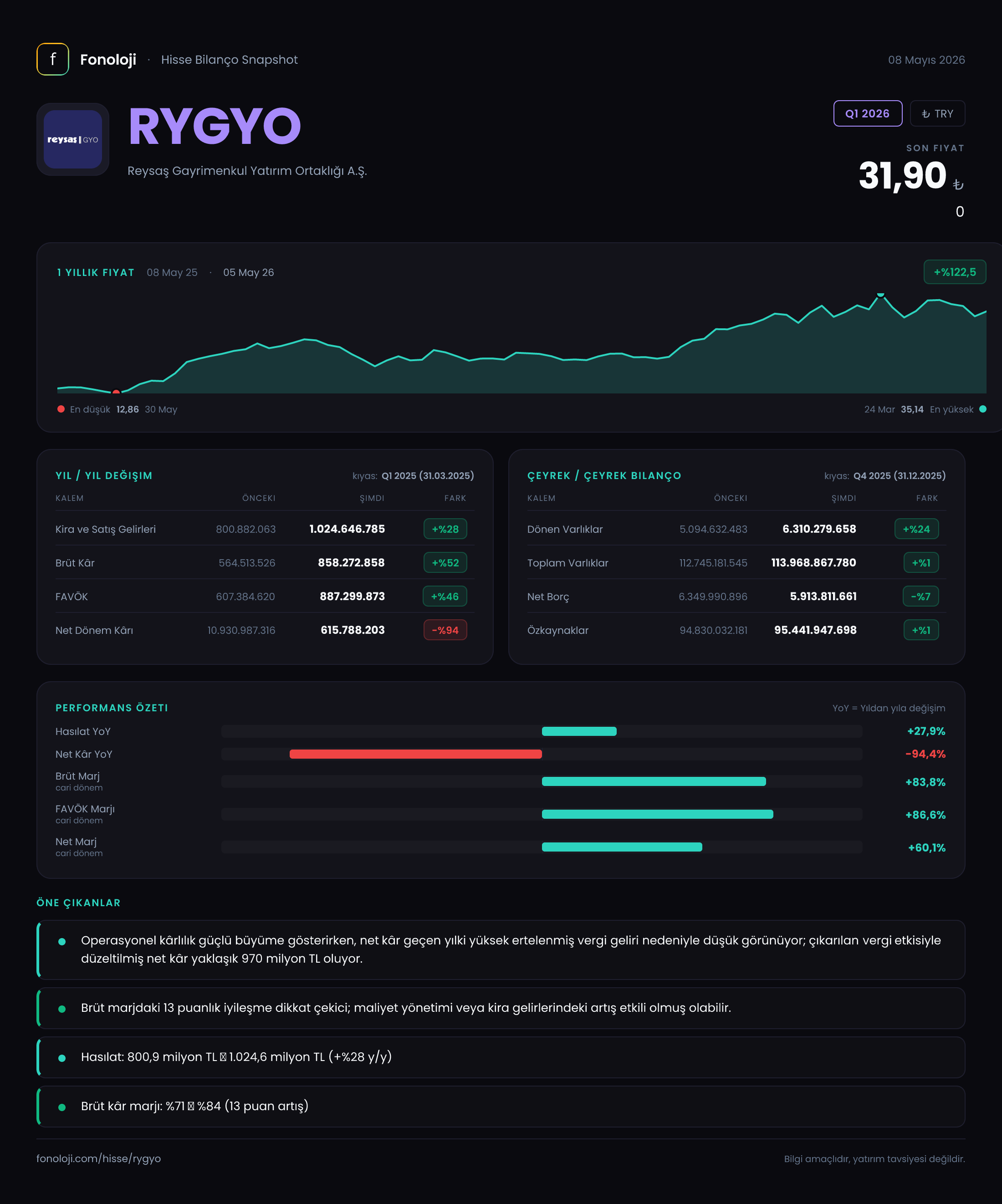Click the red dot beside 'En düşük'
The width and height of the screenshot is (1002, 1204).
(61, 409)
